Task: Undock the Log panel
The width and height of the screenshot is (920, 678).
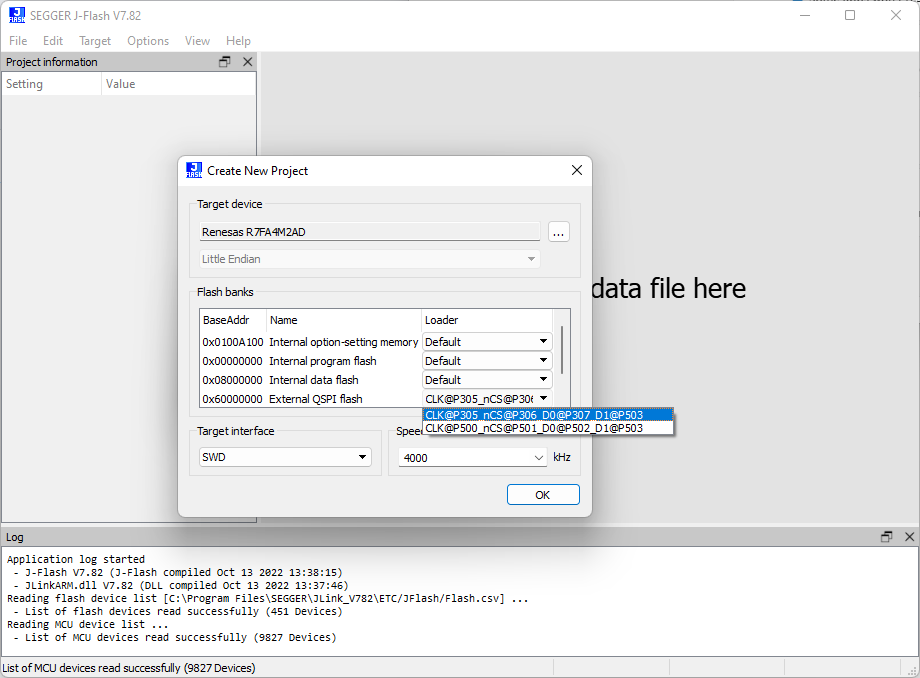Action: click(x=886, y=537)
